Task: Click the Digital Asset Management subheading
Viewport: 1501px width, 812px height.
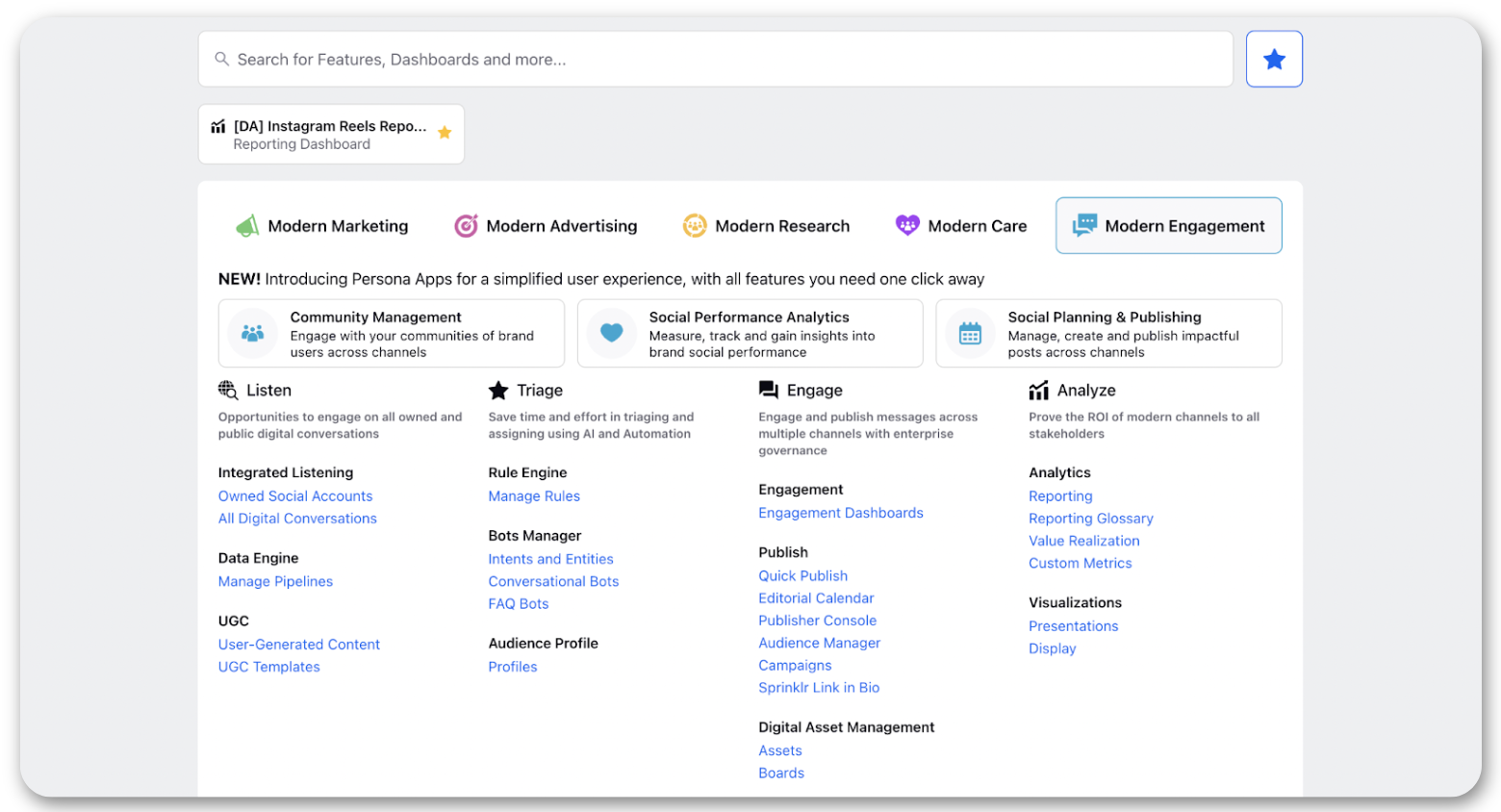Action: pos(847,727)
